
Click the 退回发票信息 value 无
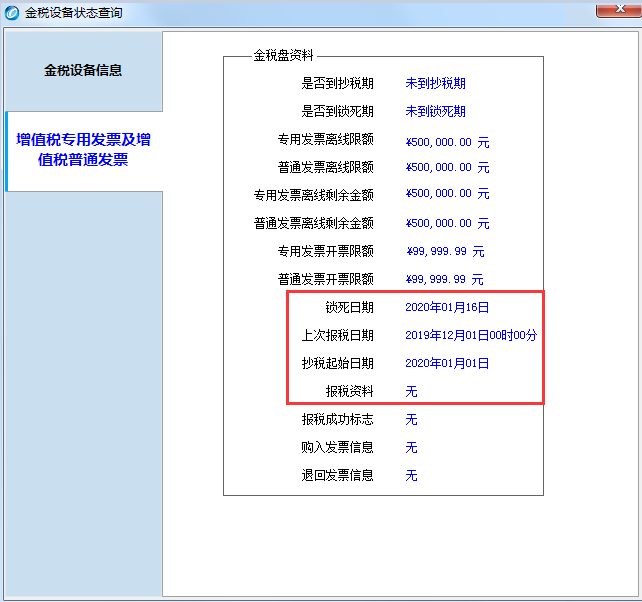[411, 475]
